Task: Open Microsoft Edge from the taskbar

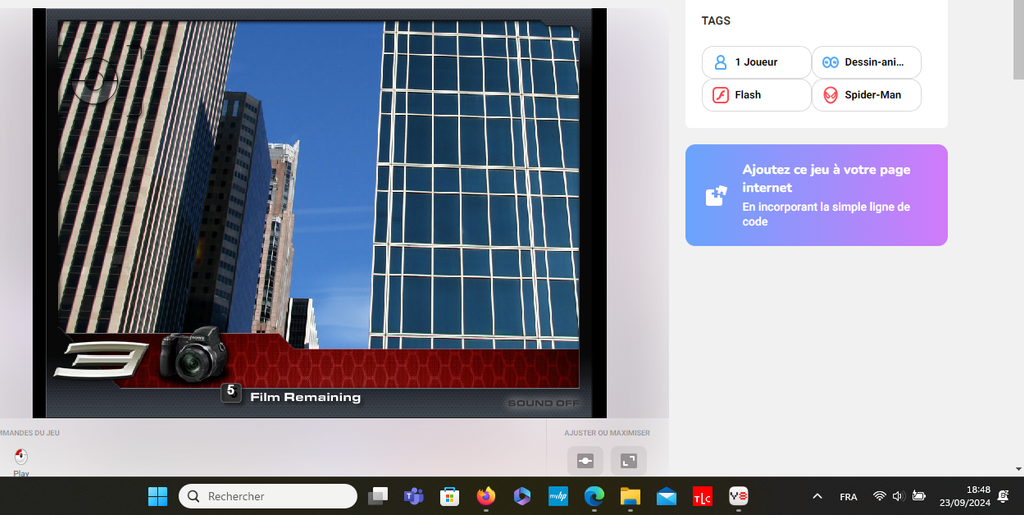Action: coord(594,496)
